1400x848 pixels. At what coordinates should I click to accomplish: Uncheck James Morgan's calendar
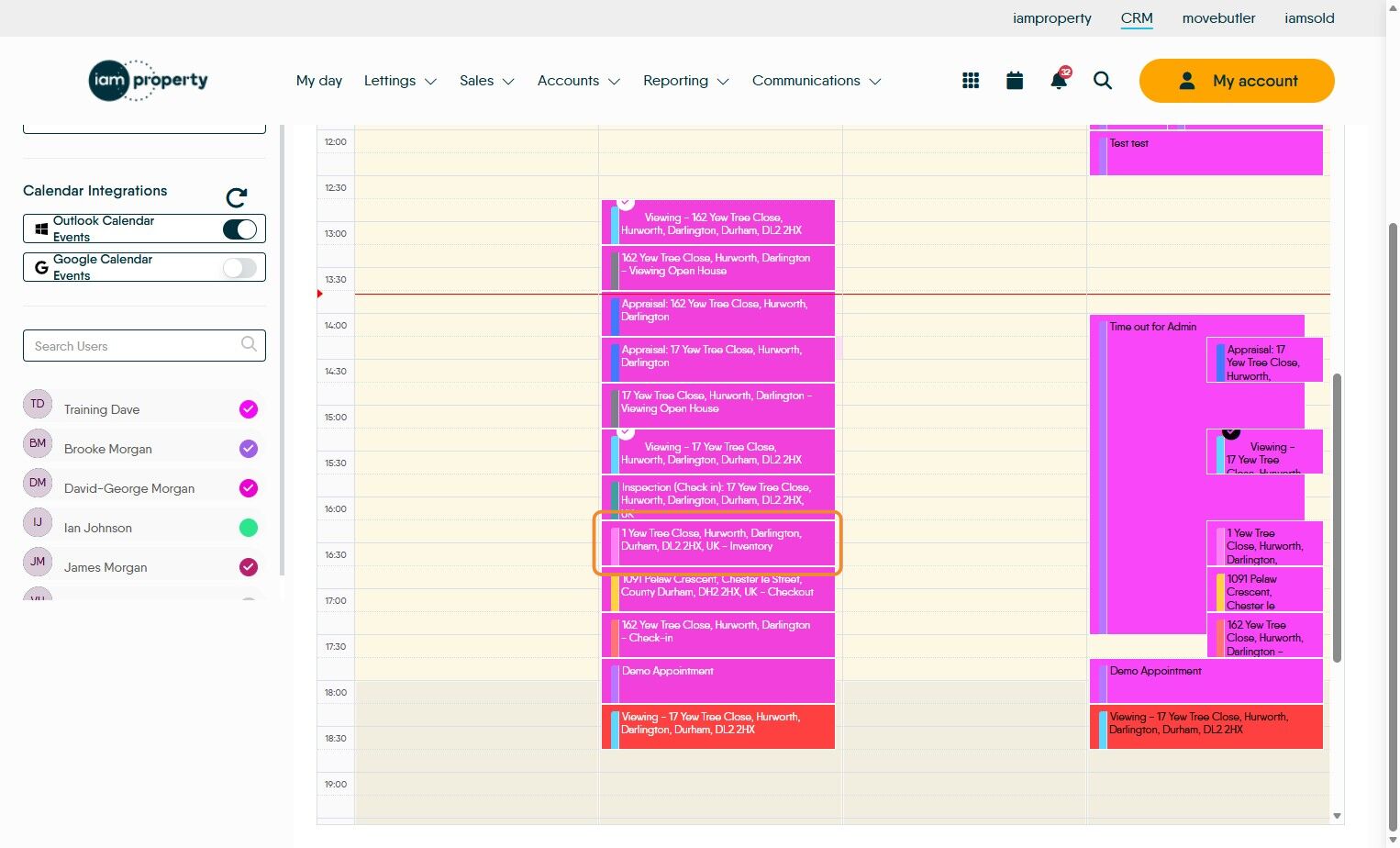point(249,567)
